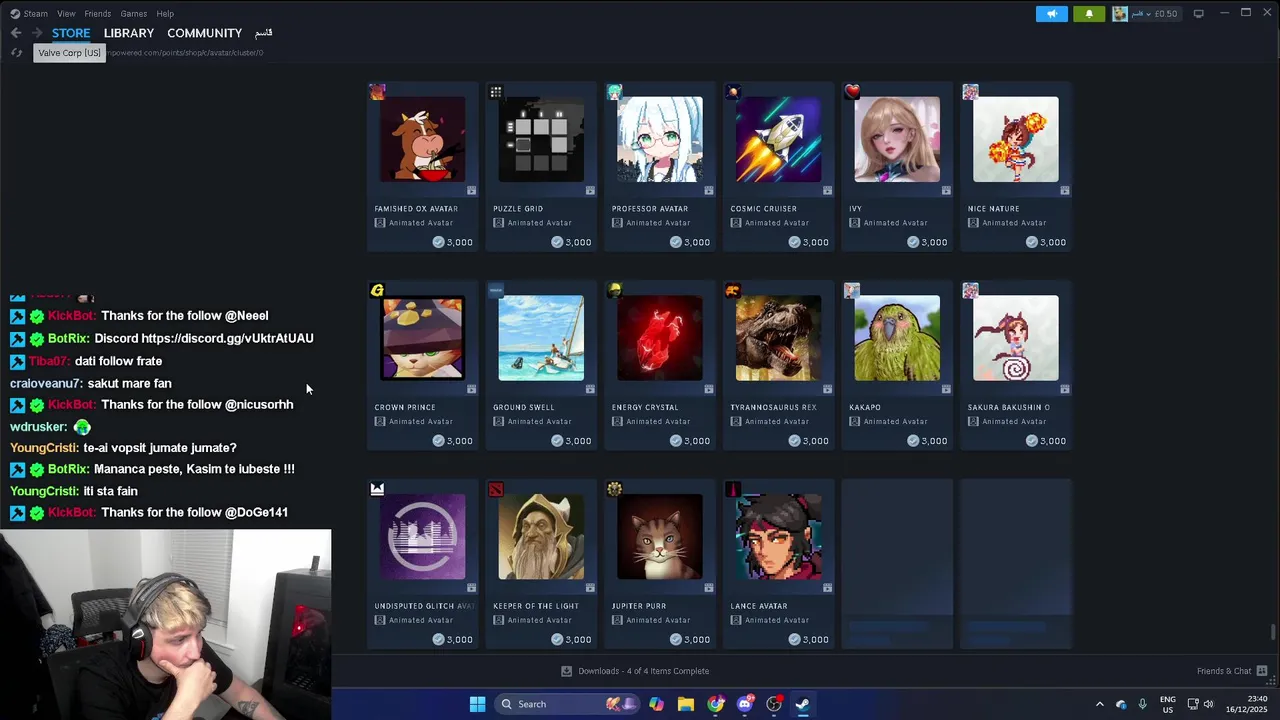Click the game icon above Cosmic Cruiser

(733, 92)
